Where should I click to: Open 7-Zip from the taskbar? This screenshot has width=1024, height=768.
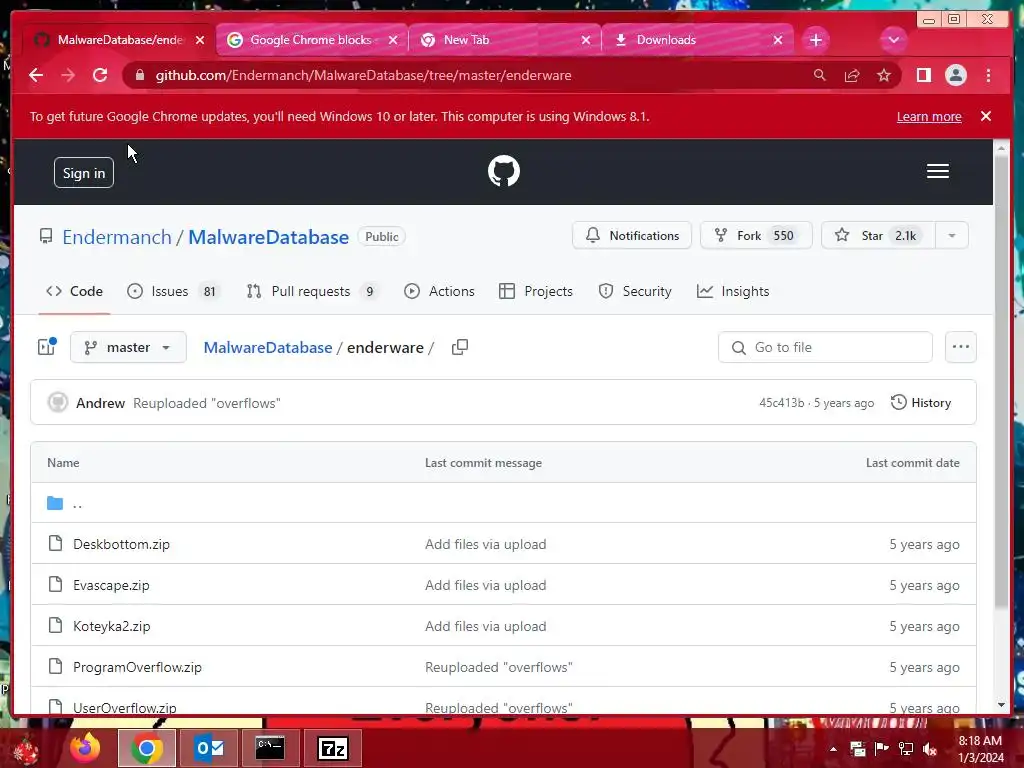coord(332,748)
